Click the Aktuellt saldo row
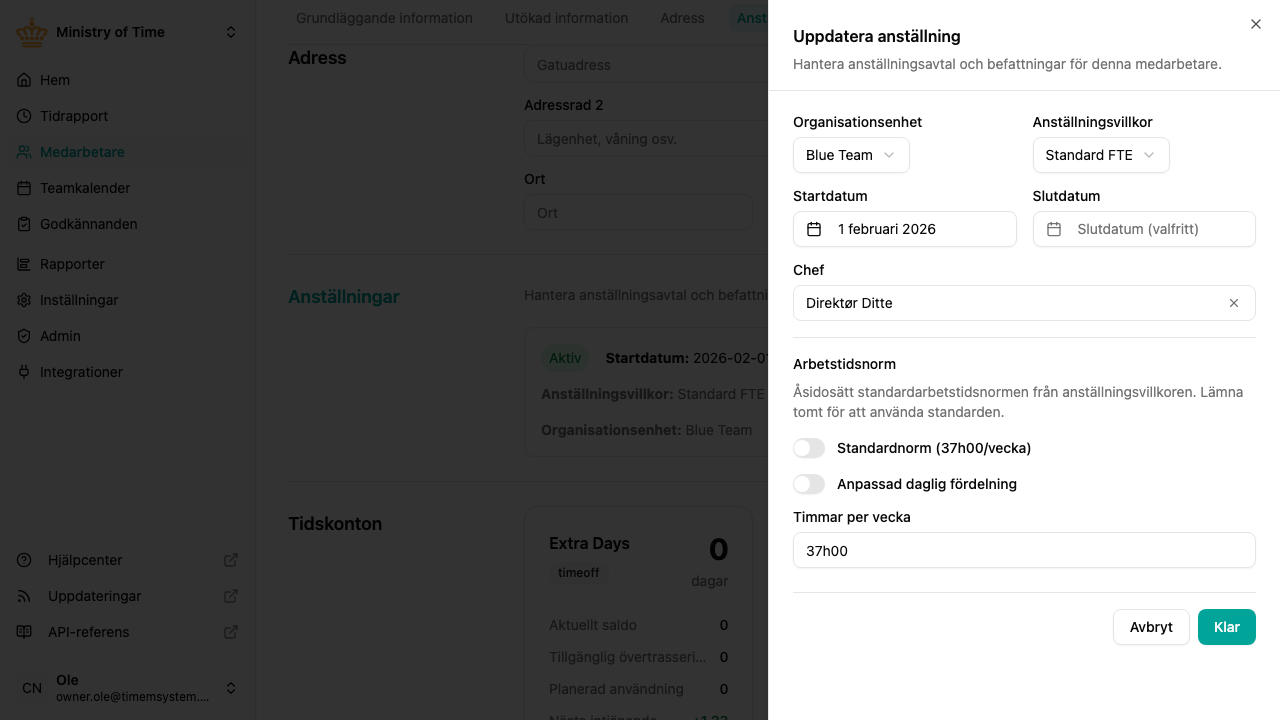Screen dimensions: 1280x720 (638, 625)
